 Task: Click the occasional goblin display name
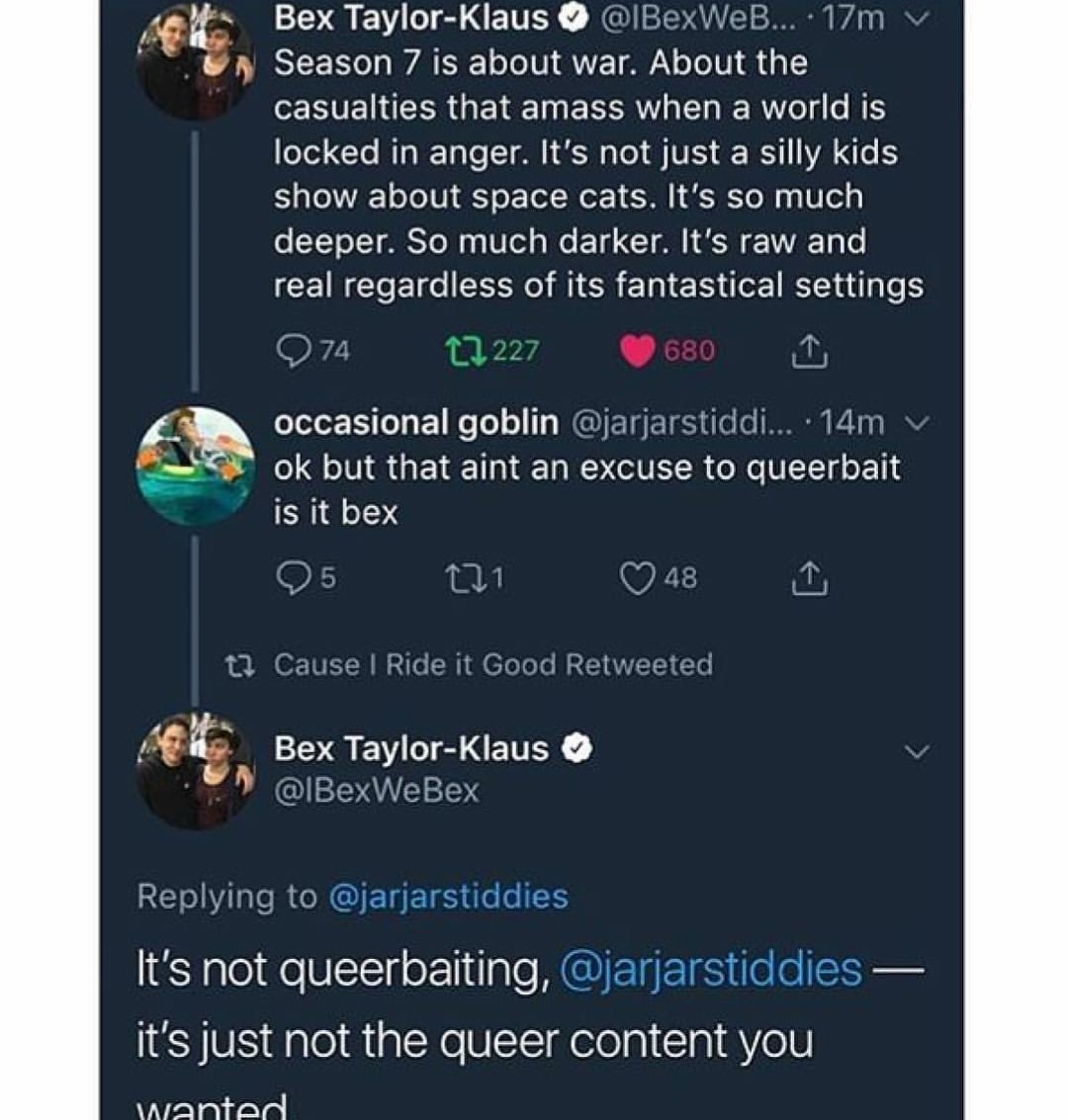click(x=415, y=422)
